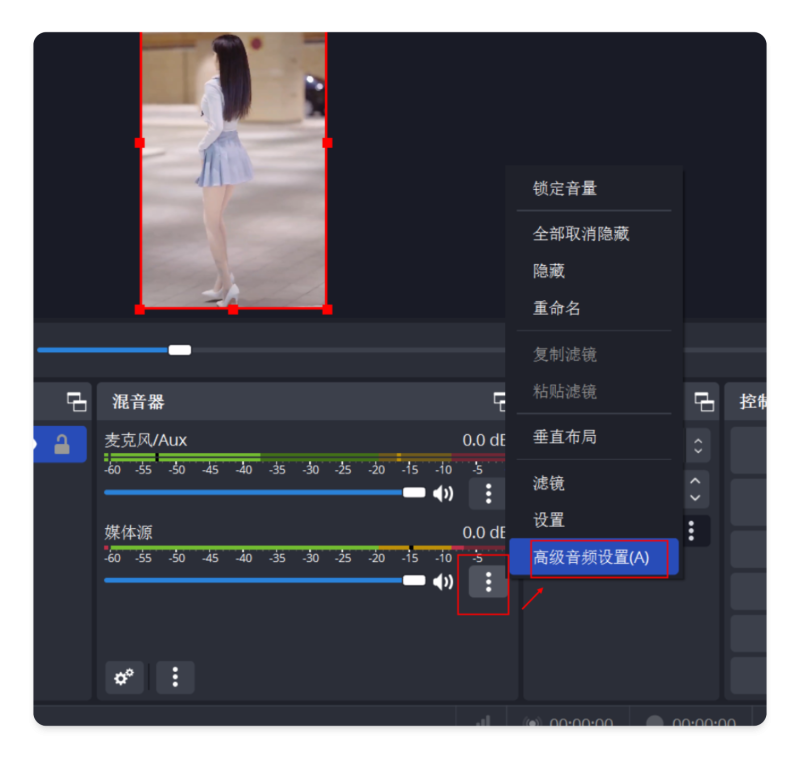800x758 pixels.
Task: Open 滤镜 from the context menu
Action: [x=549, y=483]
